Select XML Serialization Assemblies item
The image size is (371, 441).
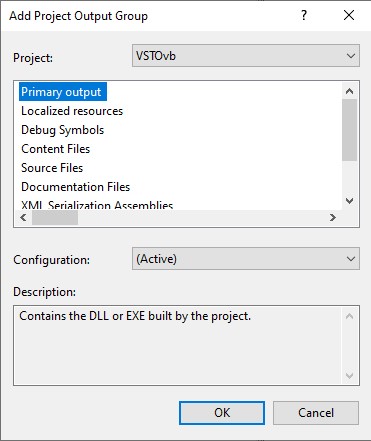coord(97,205)
